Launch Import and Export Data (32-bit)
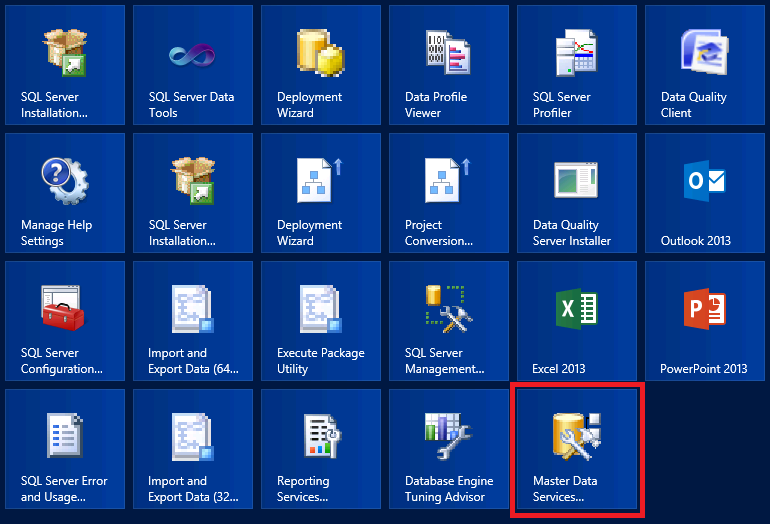Image resolution: width=770 pixels, height=524 pixels. coord(192,449)
